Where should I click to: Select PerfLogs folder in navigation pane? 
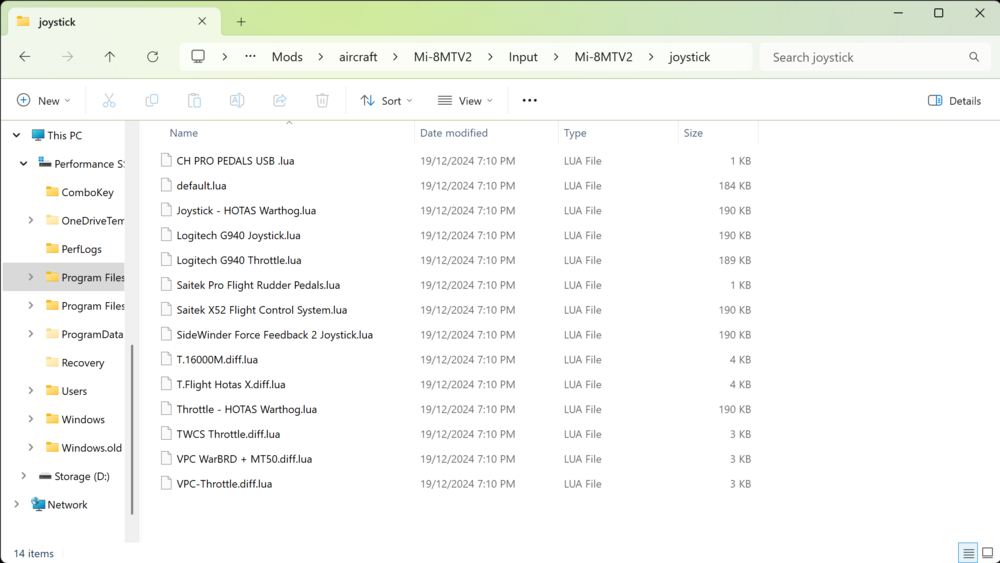click(81, 249)
